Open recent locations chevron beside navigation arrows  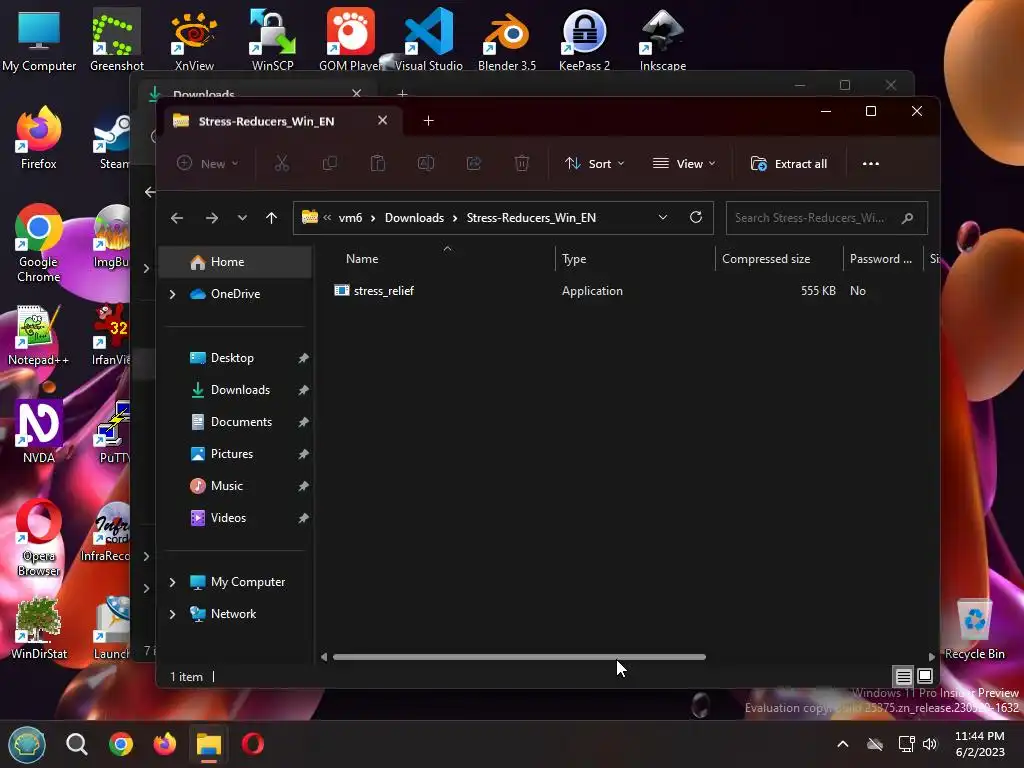(242, 218)
